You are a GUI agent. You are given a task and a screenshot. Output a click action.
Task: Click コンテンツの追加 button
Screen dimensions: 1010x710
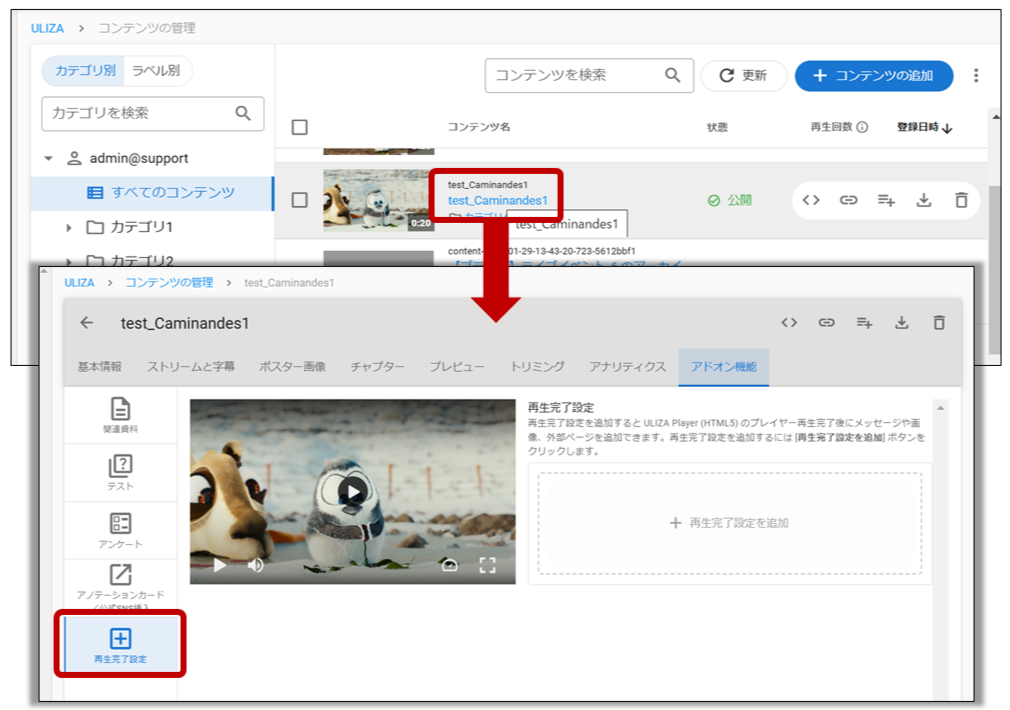click(x=874, y=75)
